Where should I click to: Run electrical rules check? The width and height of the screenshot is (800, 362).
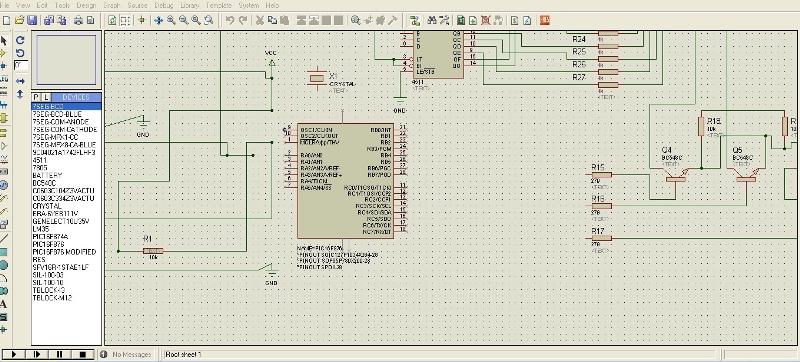coord(528,20)
